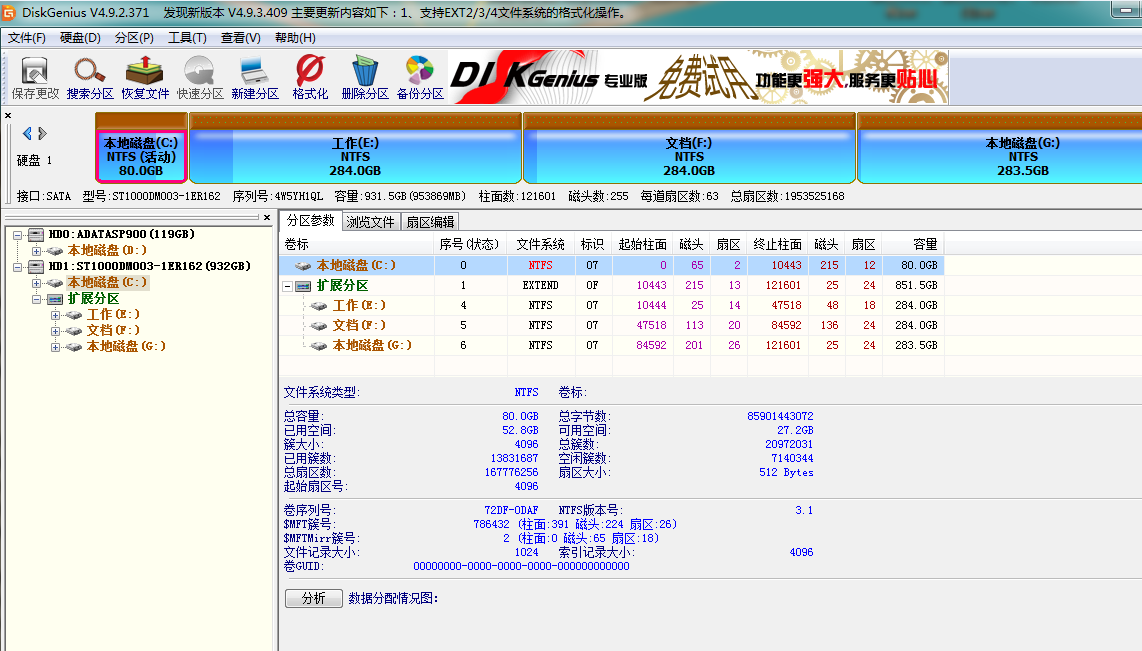The width and height of the screenshot is (1142, 651).
Task: Open the 工具(T) menu
Action: tap(187, 38)
